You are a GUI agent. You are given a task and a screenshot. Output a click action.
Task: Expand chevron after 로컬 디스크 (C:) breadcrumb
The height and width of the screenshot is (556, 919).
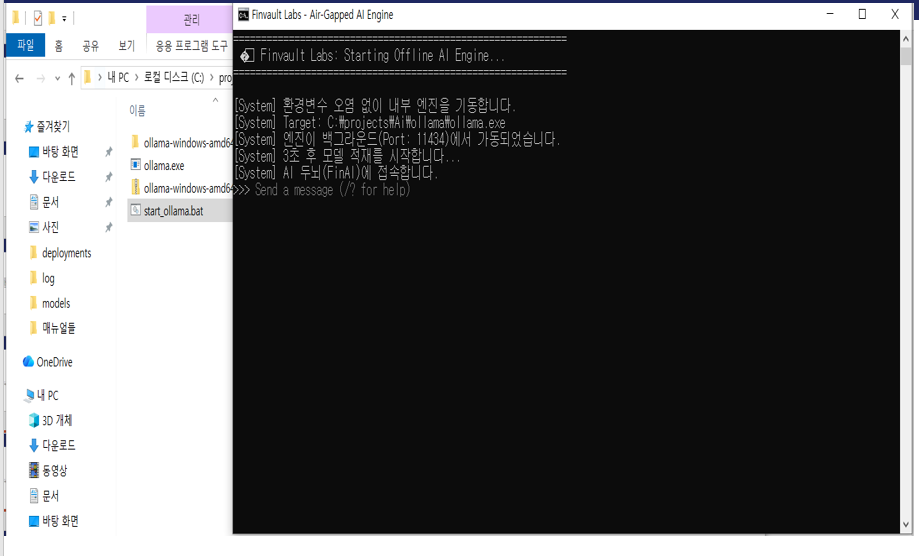(212, 77)
